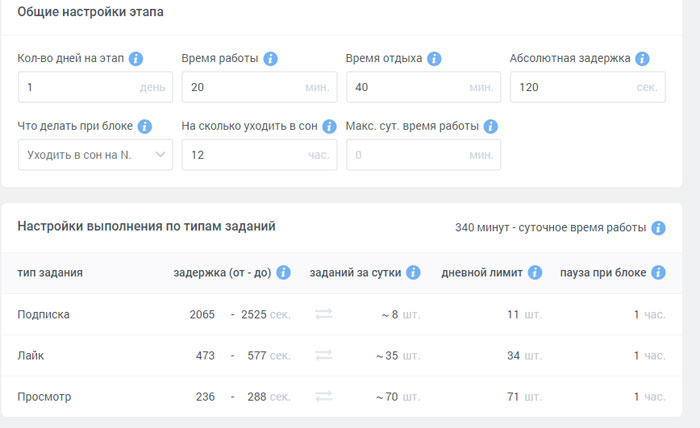Image resolution: width=700 pixels, height=428 pixels.
Task: Click info icon for задержка (от - до) column
Action: [283, 272]
